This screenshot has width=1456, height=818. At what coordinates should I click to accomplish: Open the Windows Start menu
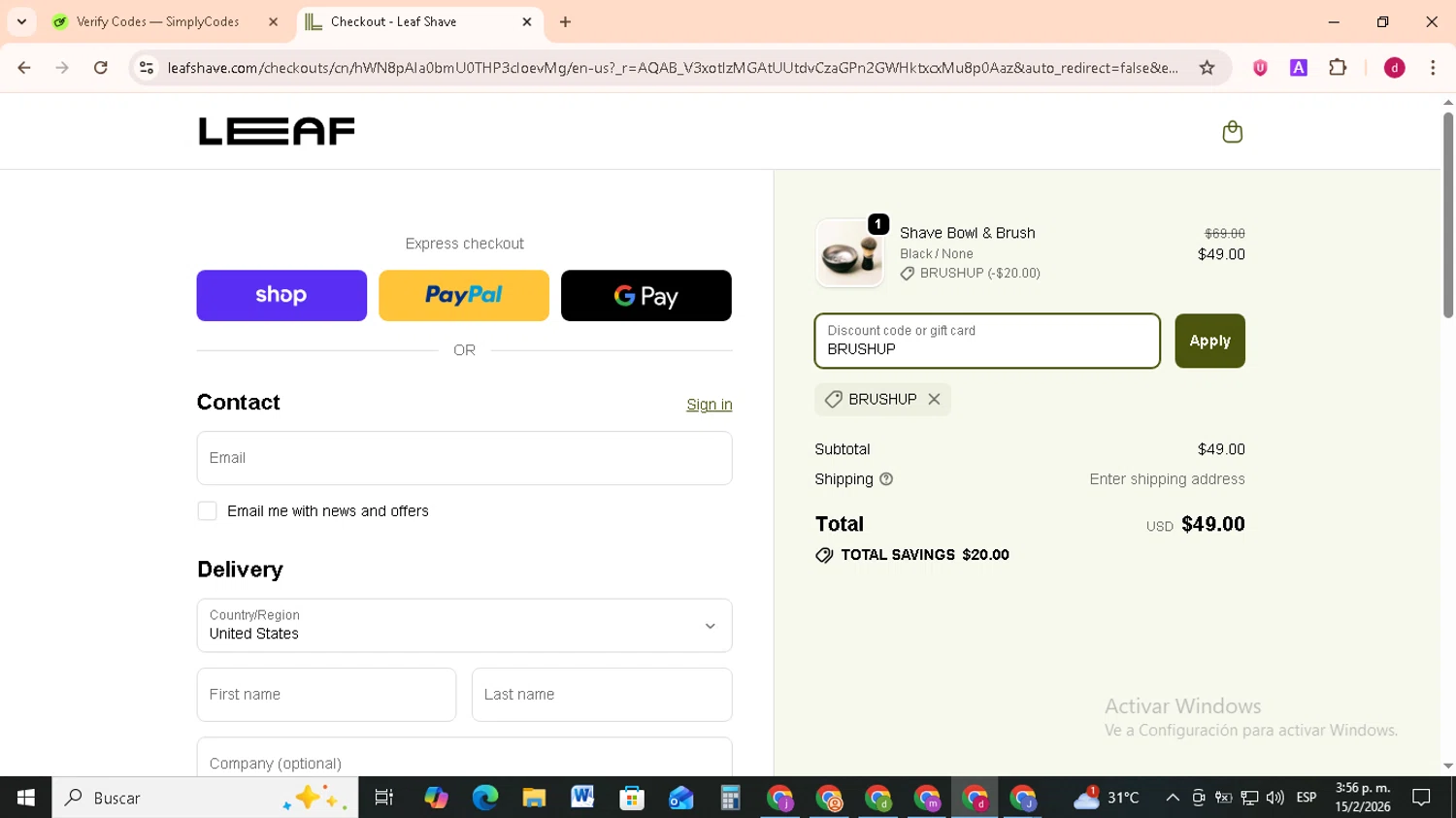[26, 798]
